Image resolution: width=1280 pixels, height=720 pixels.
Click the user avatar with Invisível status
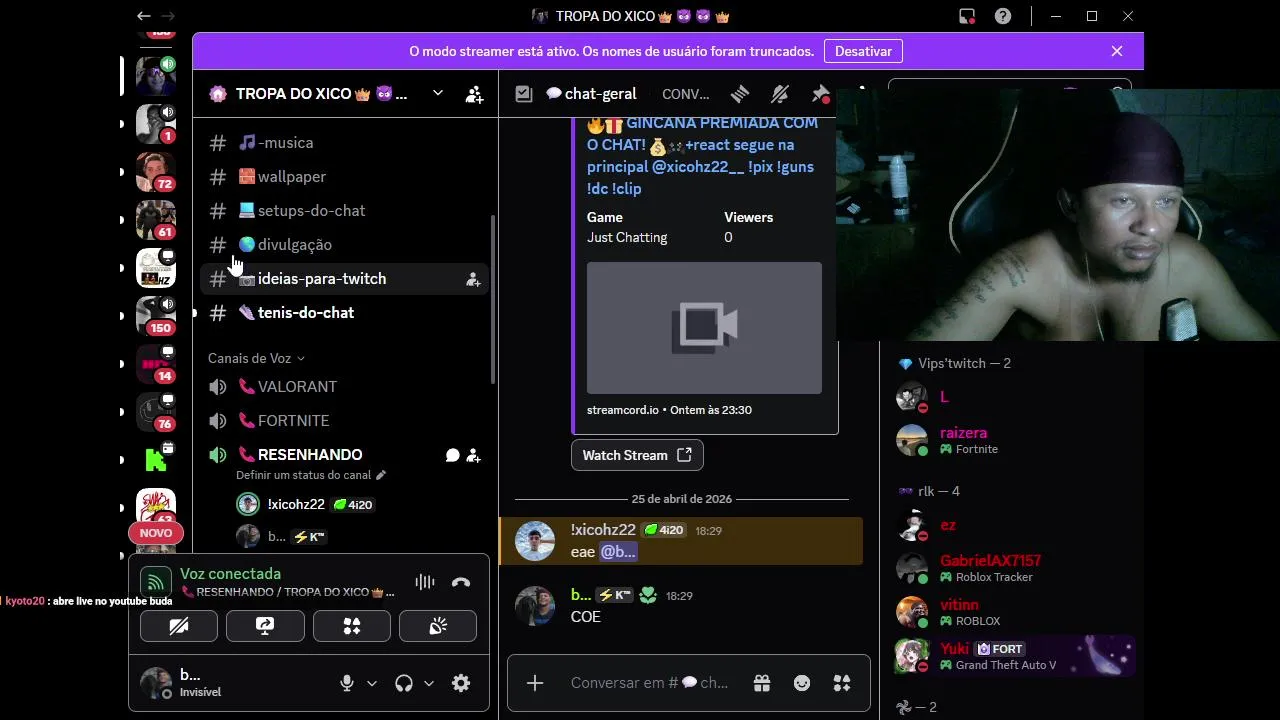[x=156, y=683]
